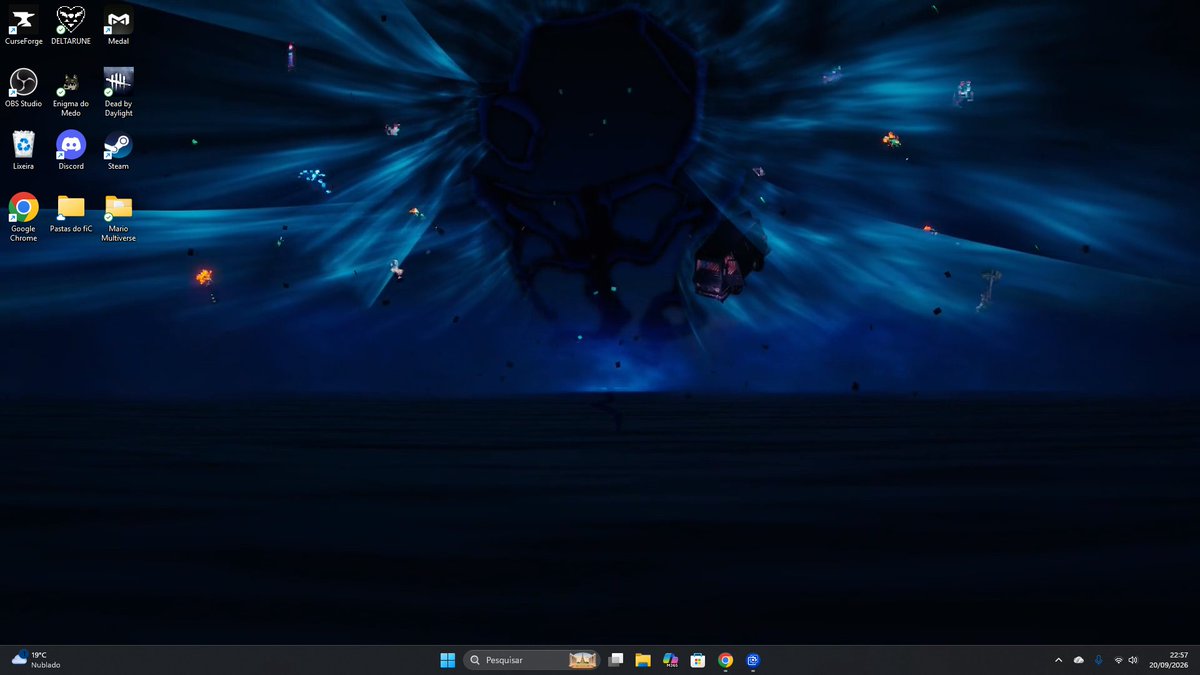Open Microsoft 365 Copilot from taskbar

click(x=671, y=660)
